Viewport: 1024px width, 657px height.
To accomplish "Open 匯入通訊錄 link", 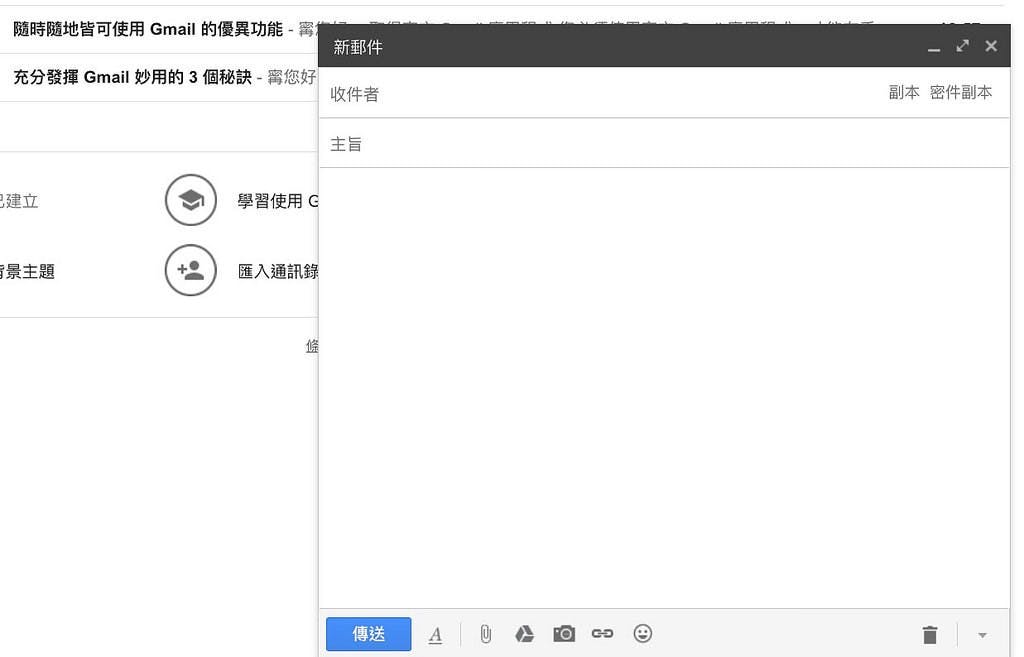I will point(278,271).
